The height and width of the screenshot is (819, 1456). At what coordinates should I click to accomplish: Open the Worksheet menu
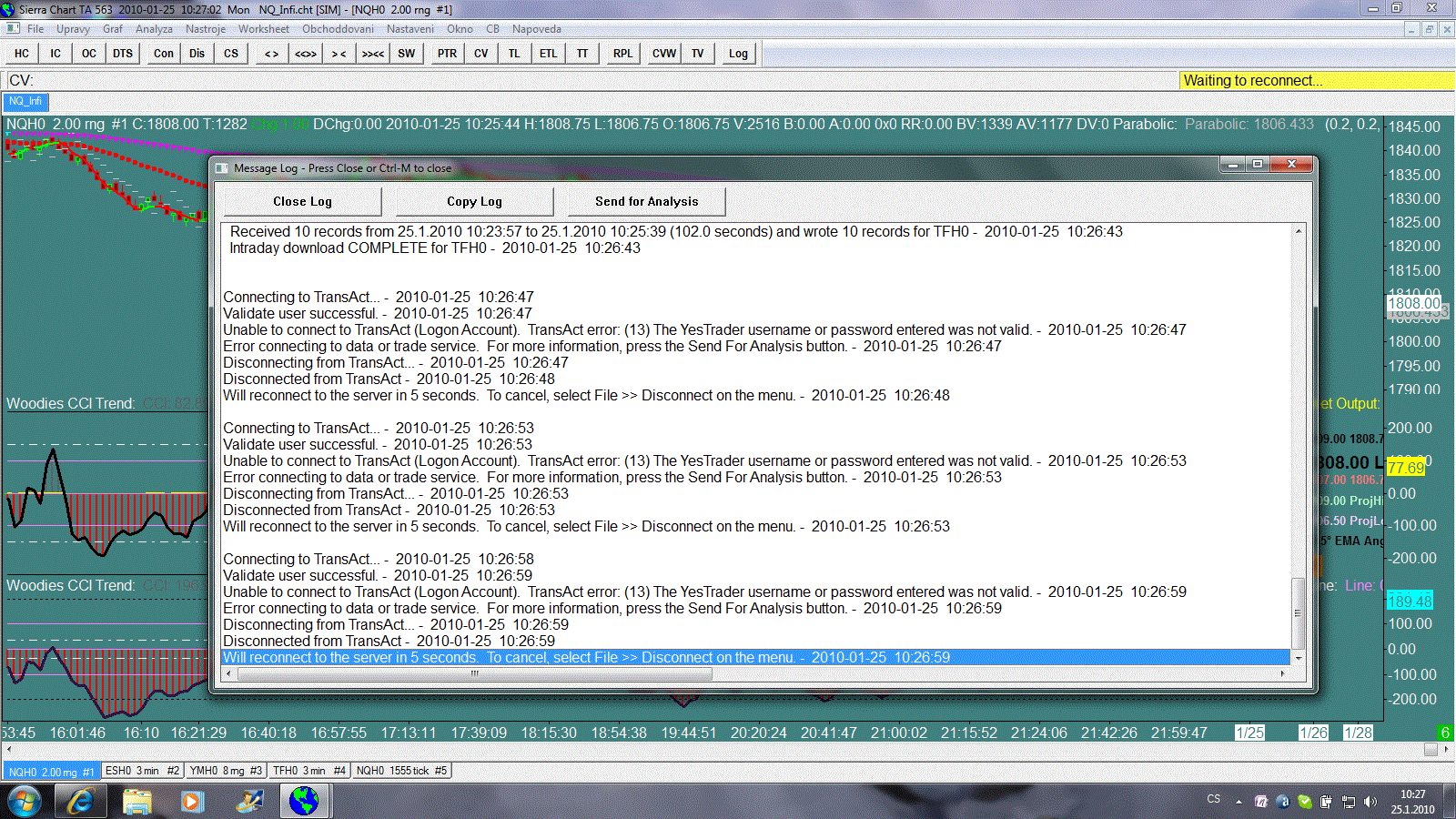tap(264, 29)
